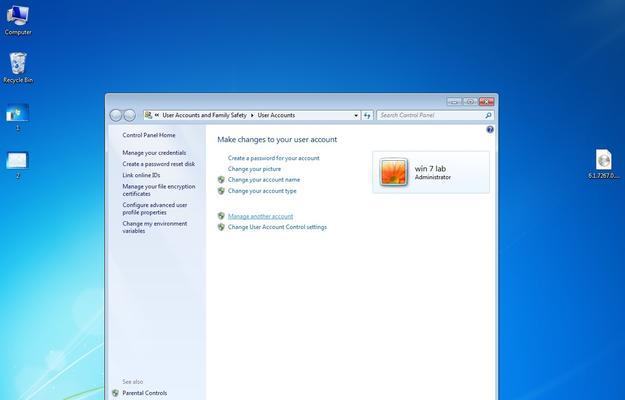Select desktop icon labeled 1
This screenshot has height=400, width=625.
[18, 117]
